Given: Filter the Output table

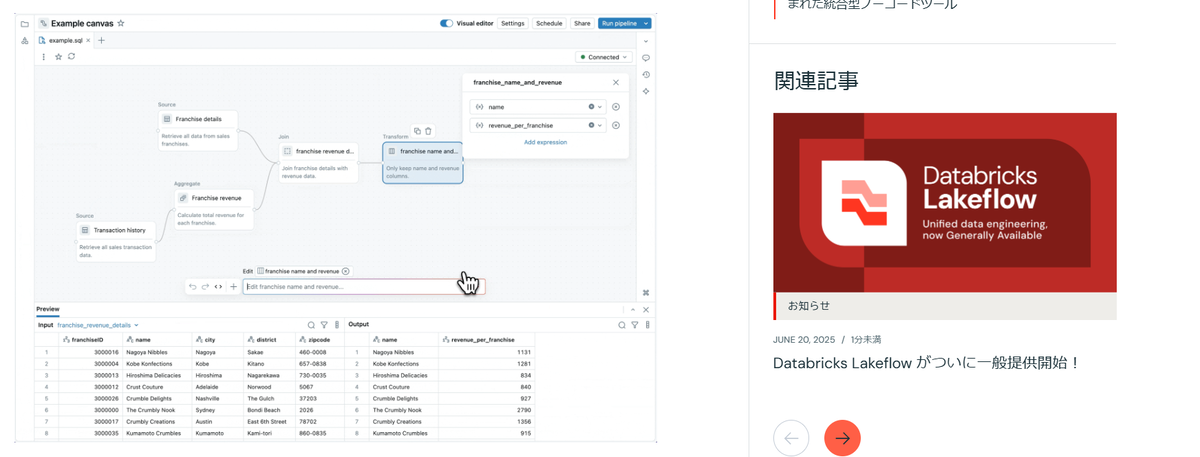Looking at the screenshot, I should [635, 325].
